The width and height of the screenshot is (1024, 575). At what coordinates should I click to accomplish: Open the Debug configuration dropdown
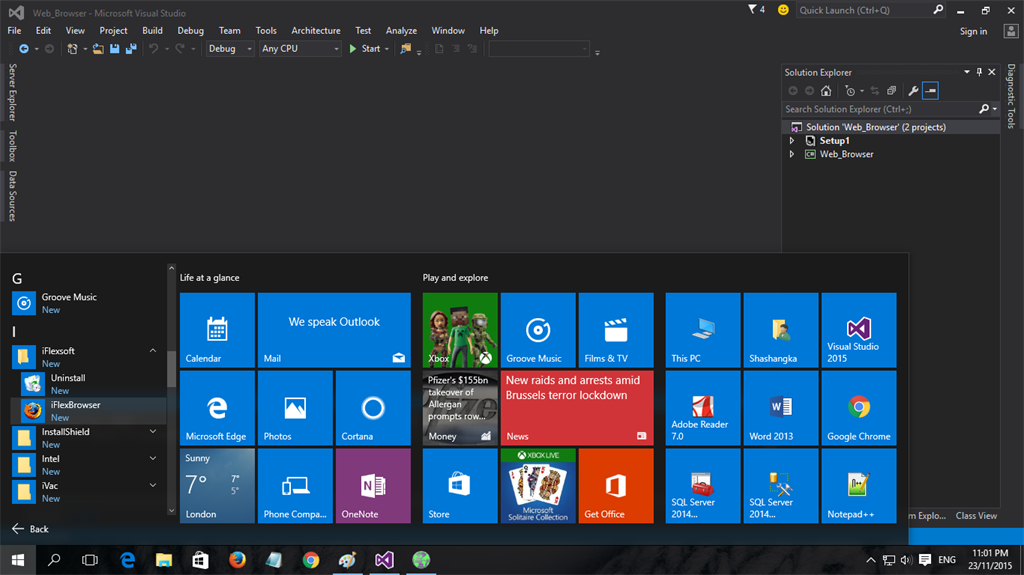(x=230, y=49)
